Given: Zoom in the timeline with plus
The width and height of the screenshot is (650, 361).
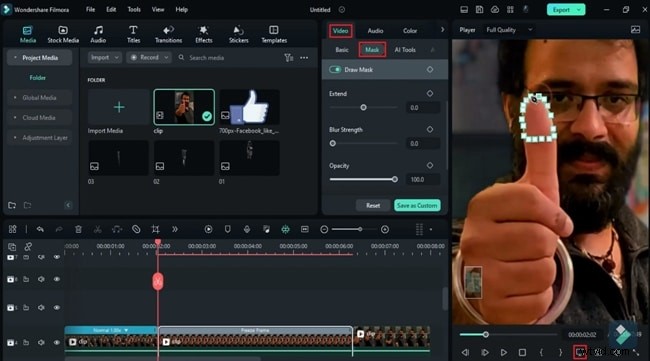Looking at the screenshot, I should coord(385,229).
